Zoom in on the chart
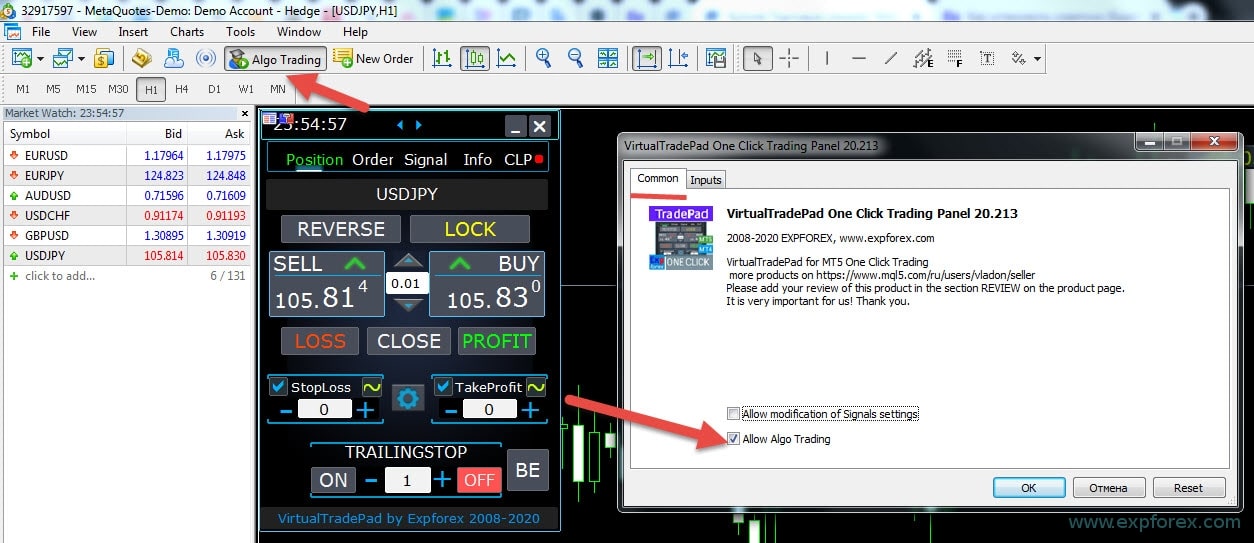Image resolution: width=1254 pixels, height=543 pixels. click(543, 59)
